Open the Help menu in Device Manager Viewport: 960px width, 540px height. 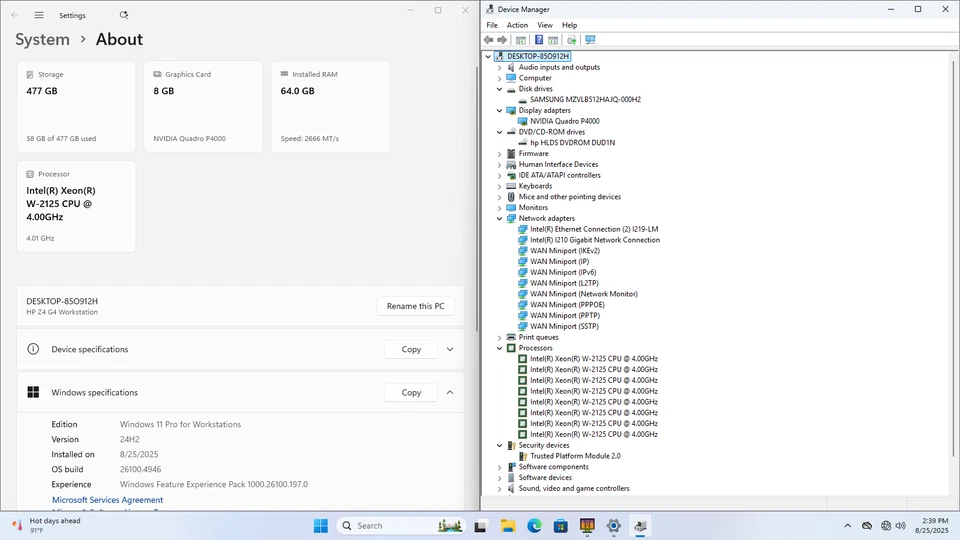[569, 25]
